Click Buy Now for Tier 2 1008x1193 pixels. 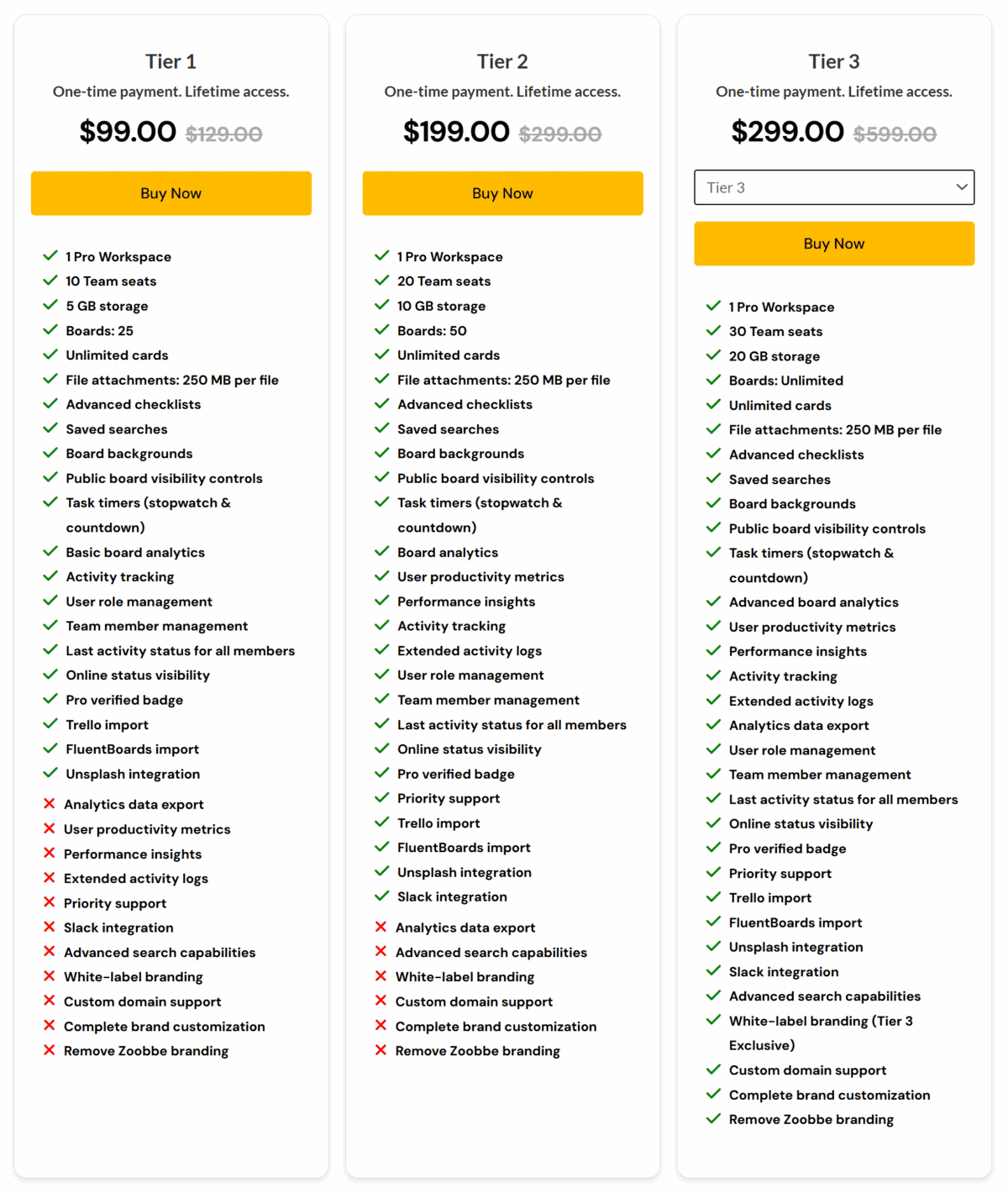click(502, 193)
